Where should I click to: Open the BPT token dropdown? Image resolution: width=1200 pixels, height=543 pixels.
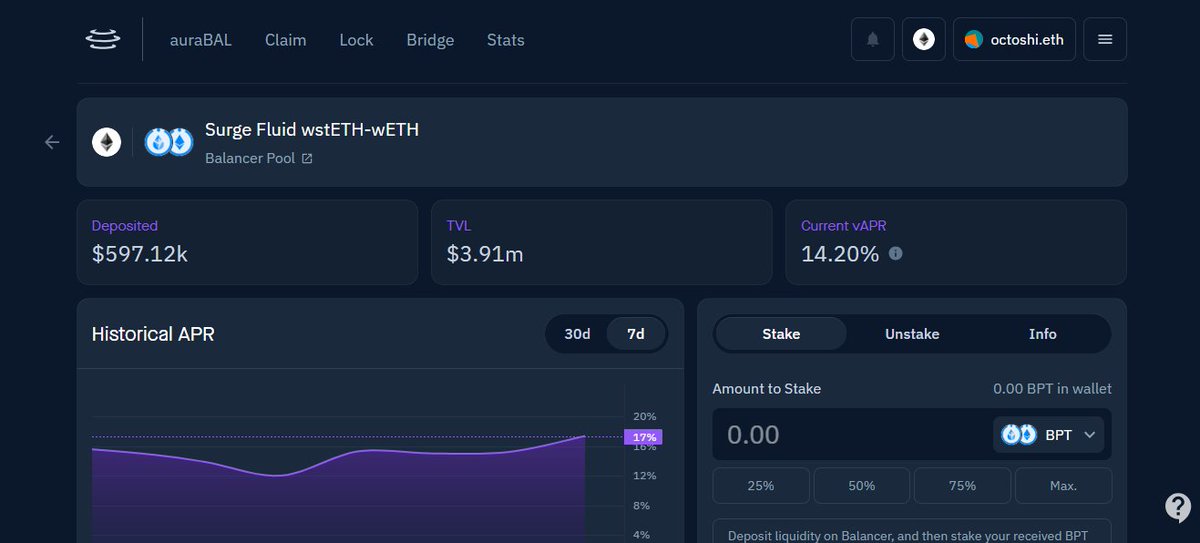tap(1050, 435)
